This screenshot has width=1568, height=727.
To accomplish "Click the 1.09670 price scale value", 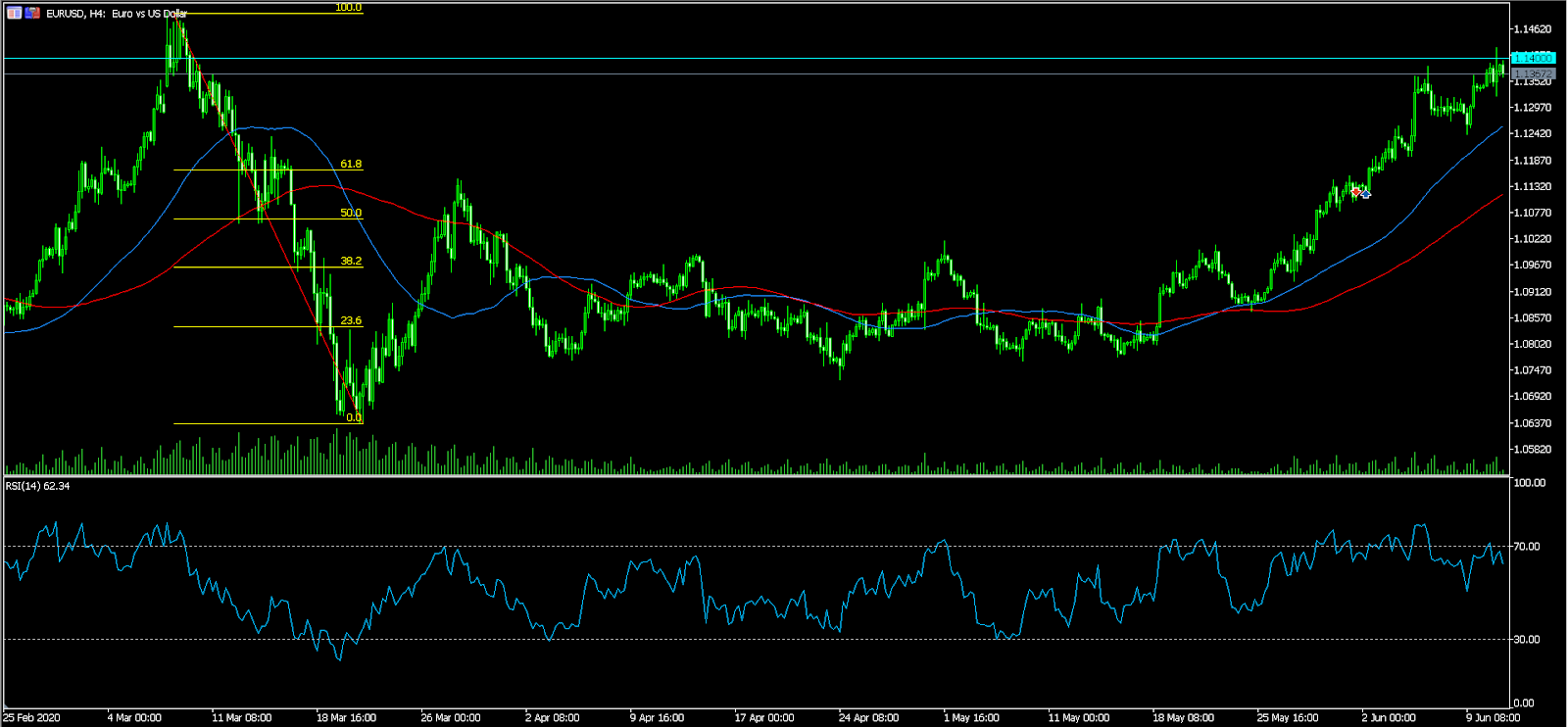I will click(x=1533, y=266).
